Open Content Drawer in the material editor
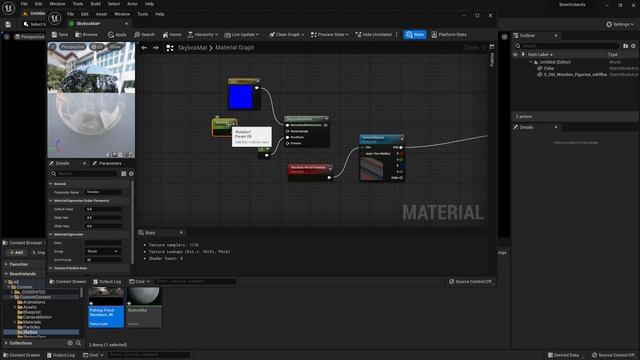640x360 pixels. (x=68, y=282)
